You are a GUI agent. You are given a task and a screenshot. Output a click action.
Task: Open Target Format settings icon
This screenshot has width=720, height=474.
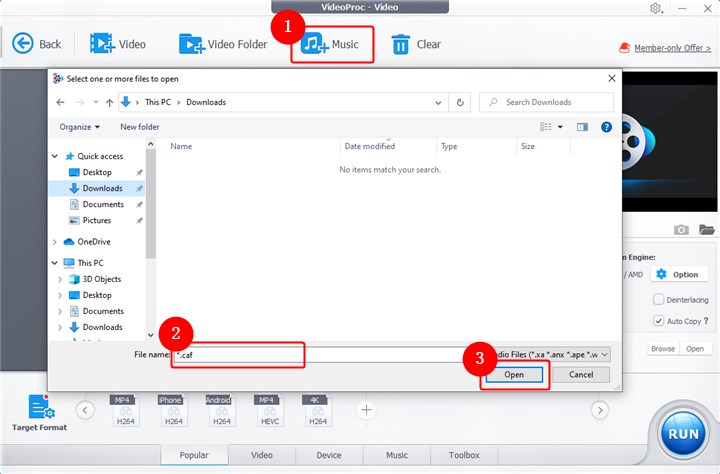coord(41,407)
